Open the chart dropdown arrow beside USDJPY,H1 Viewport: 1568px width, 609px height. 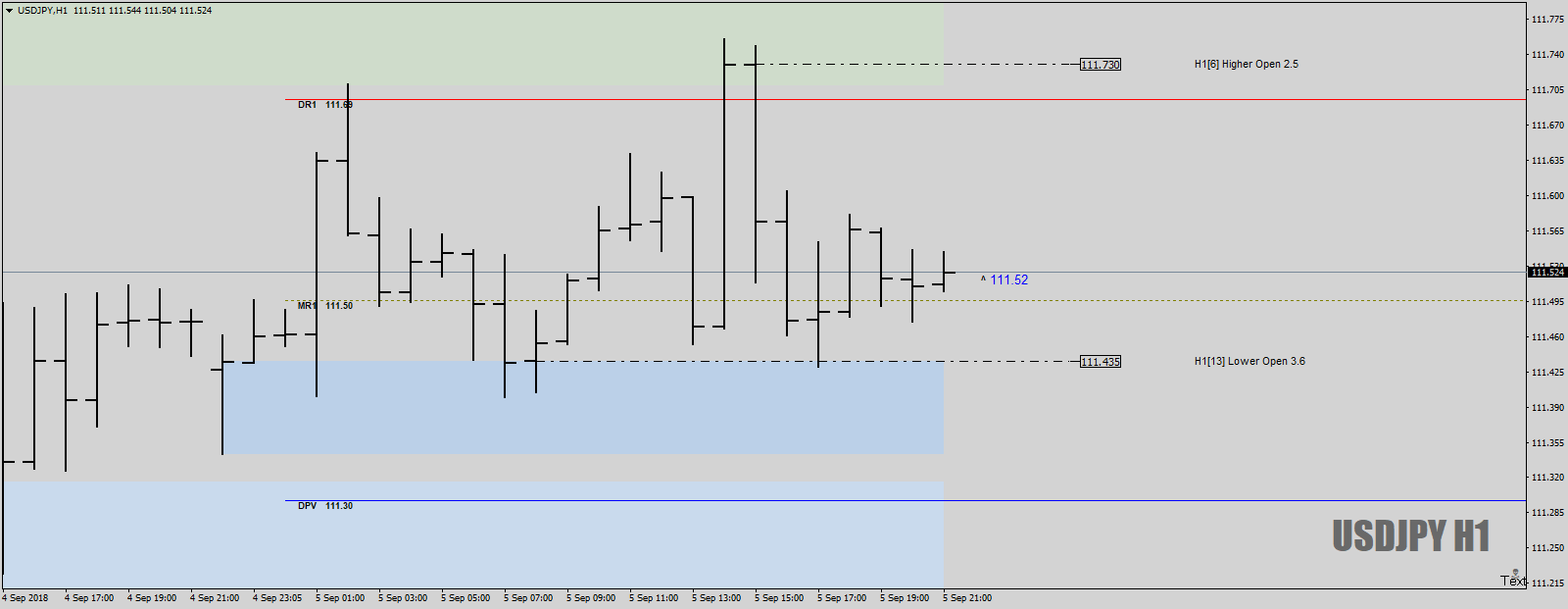(9, 11)
